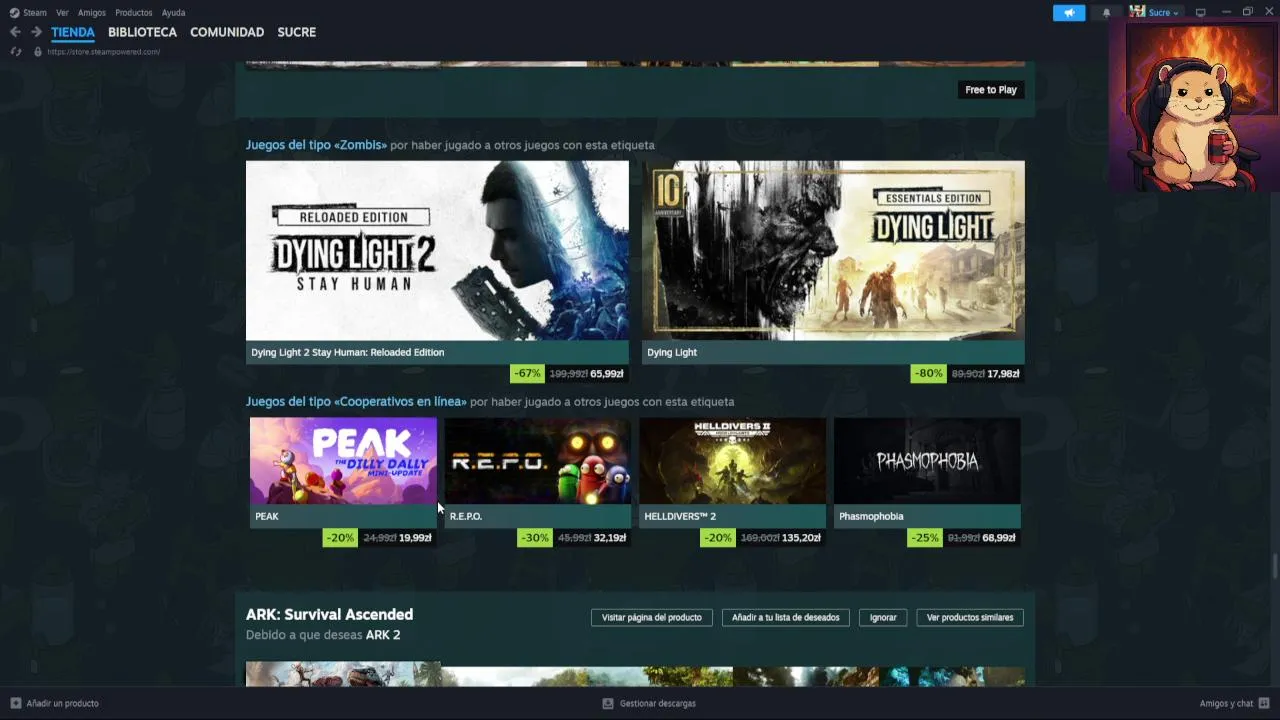Expand the Sucre account dropdown
Viewport: 1280px width, 720px height.
tap(1164, 13)
